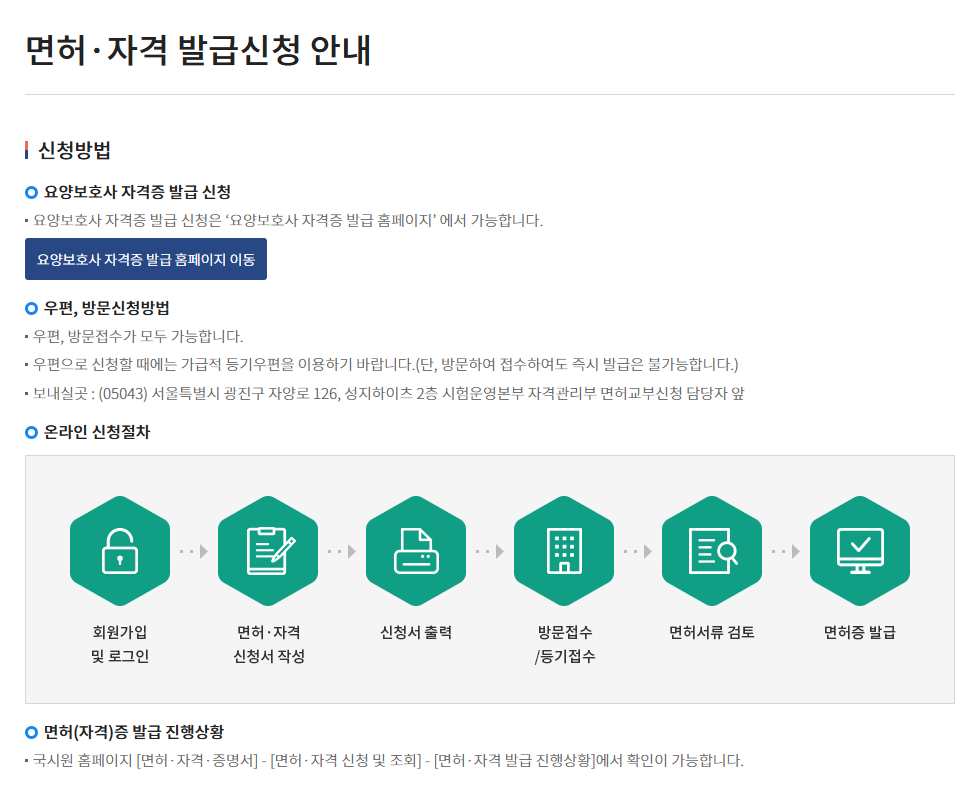Screen dimensions: 979x786
Task: Click the blue bullet icon beside 요양보호사 자격증 발급 신청
Action: 31,192
